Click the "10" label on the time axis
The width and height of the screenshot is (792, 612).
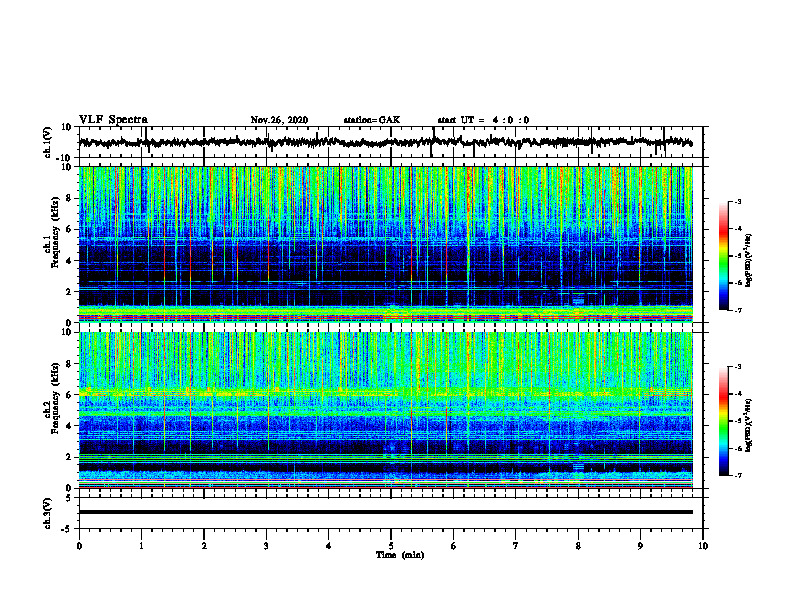coord(703,546)
